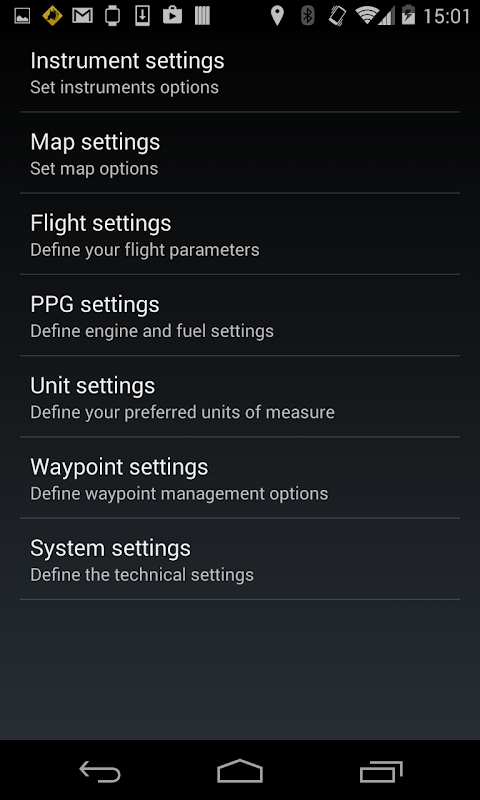Open Unit settings
This screenshot has height=800, width=480.
point(240,396)
